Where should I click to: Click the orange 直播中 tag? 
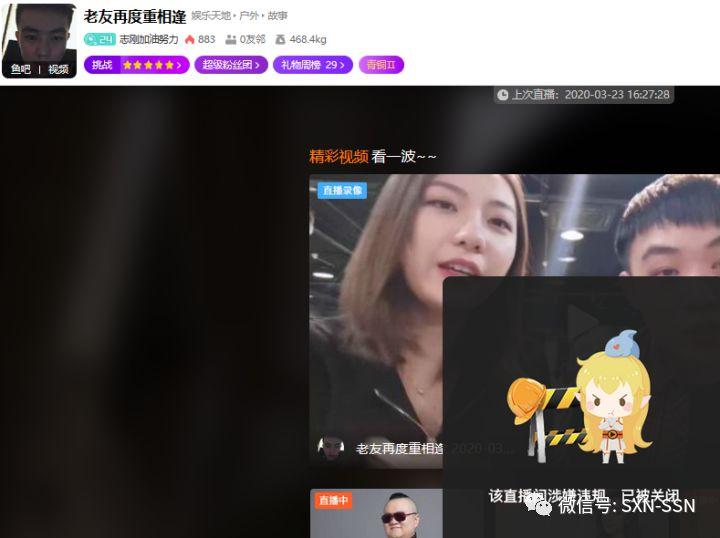click(x=333, y=500)
